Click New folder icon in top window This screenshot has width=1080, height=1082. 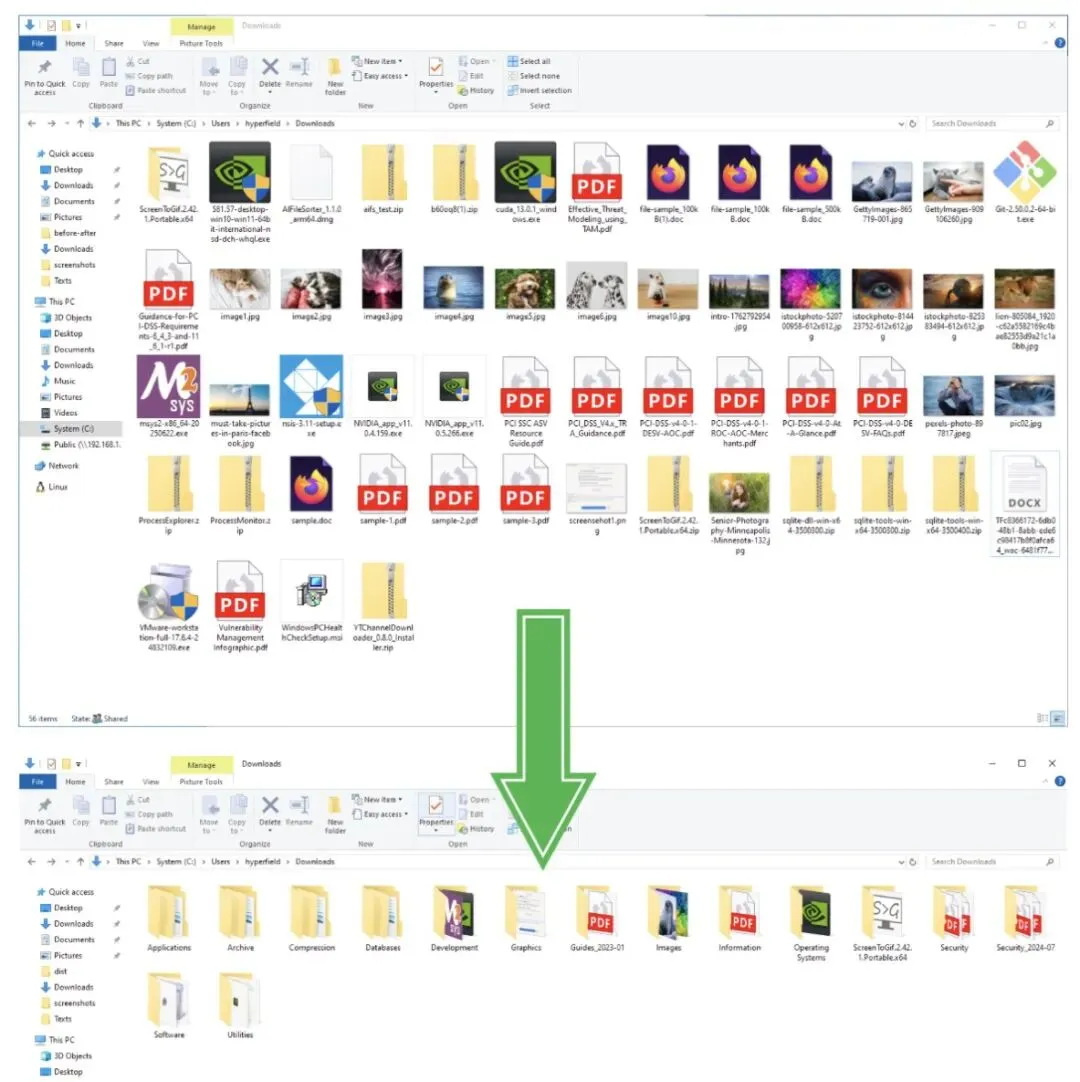pos(335,67)
